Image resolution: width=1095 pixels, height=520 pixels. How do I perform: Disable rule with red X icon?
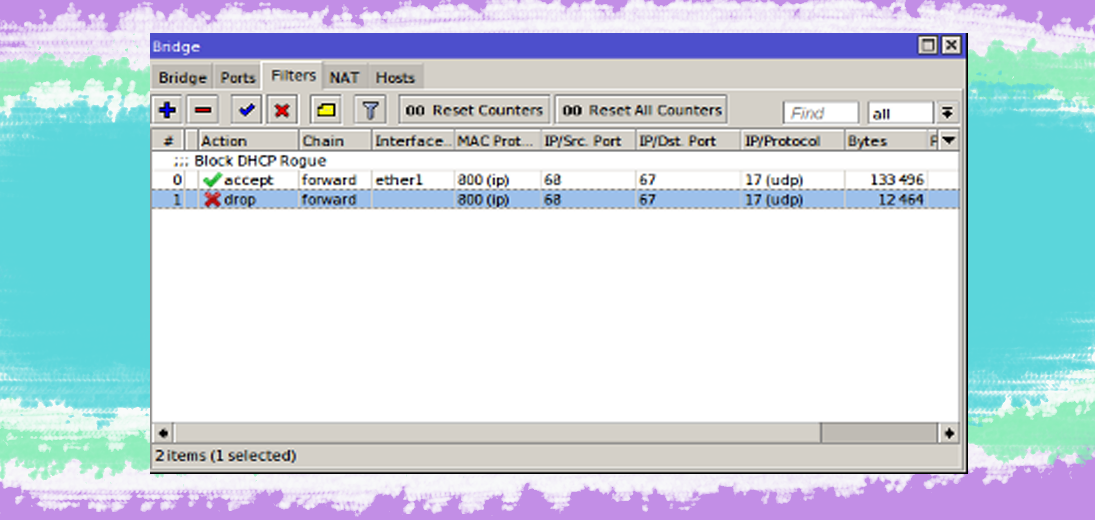[281, 110]
